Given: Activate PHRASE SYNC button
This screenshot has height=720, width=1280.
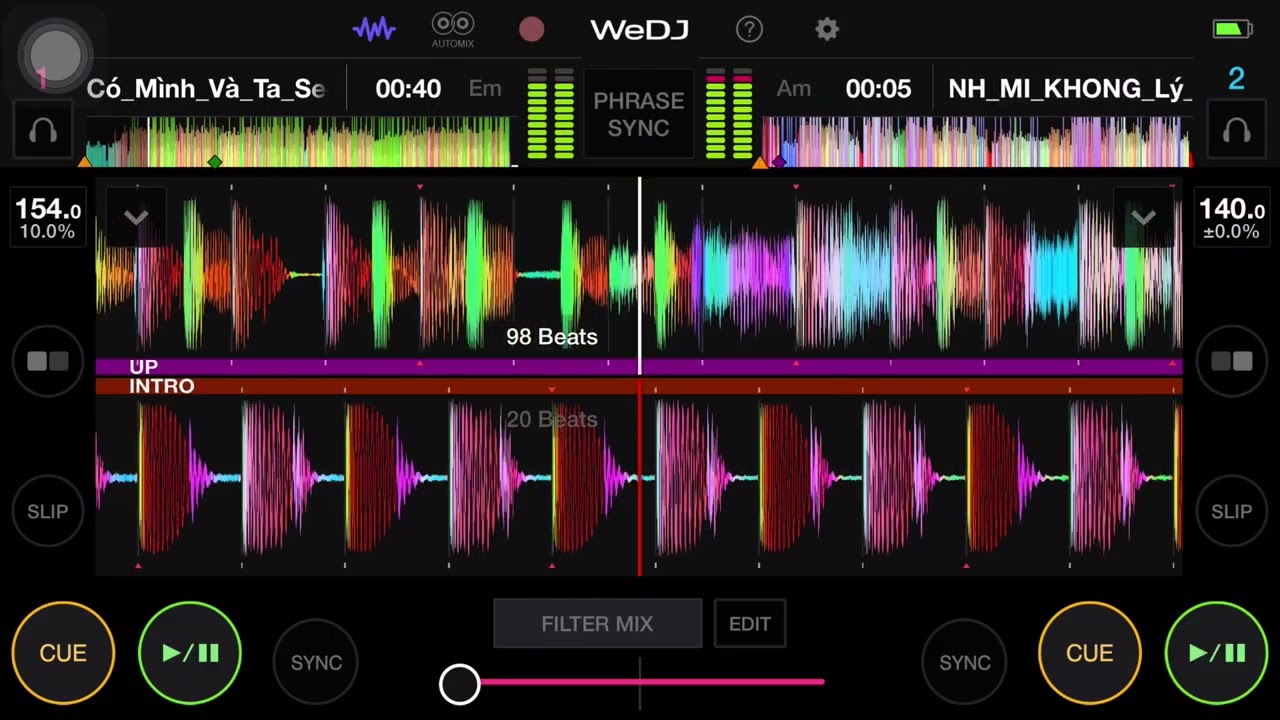Looking at the screenshot, I should coord(638,114).
